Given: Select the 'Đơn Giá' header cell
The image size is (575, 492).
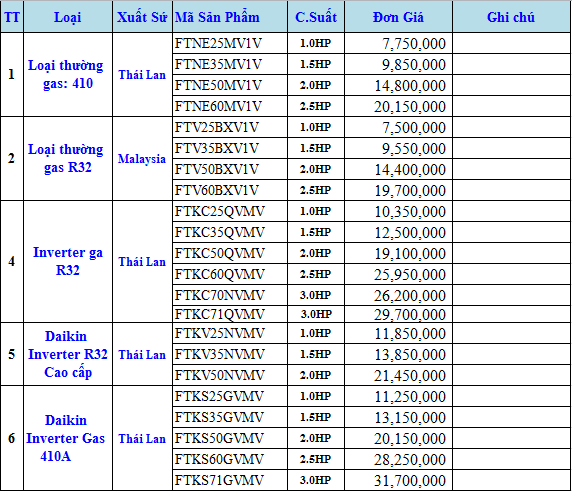Looking at the screenshot, I should tap(398, 17).
